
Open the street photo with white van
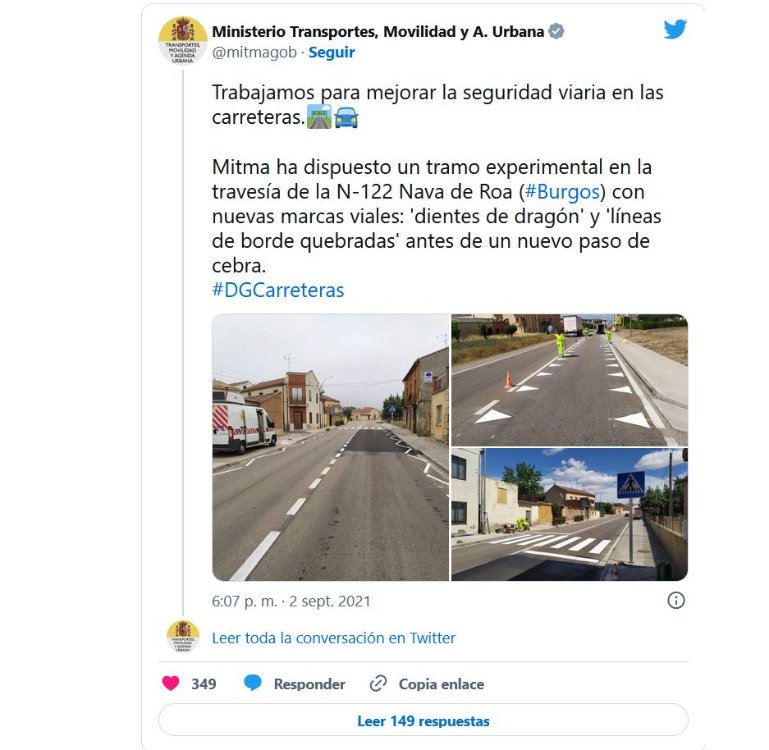coord(331,447)
